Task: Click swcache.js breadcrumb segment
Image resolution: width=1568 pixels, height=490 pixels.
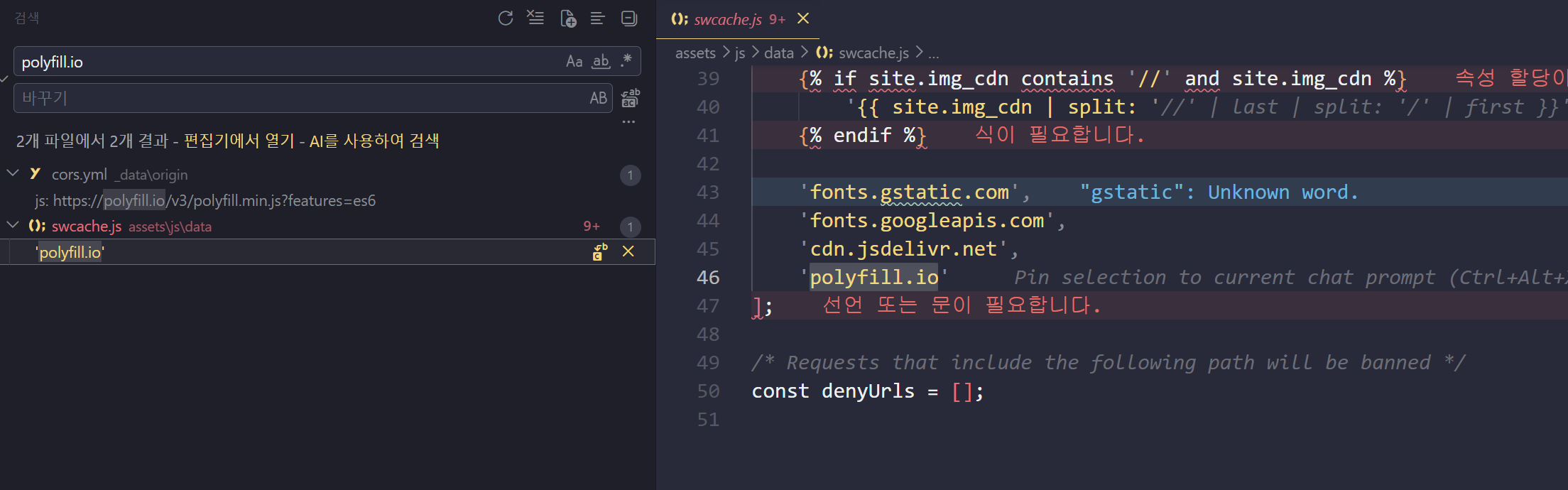Action: click(873, 53)
